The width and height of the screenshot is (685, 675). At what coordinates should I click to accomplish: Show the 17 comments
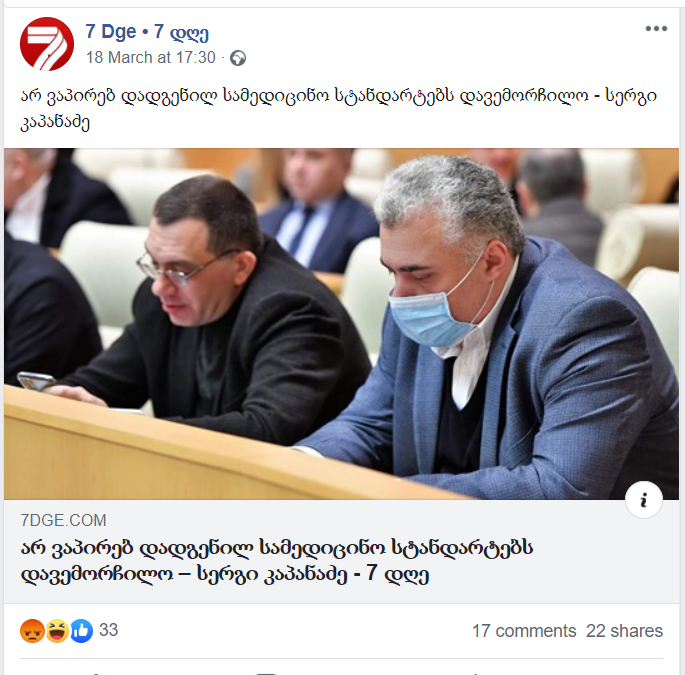[524, 631]
